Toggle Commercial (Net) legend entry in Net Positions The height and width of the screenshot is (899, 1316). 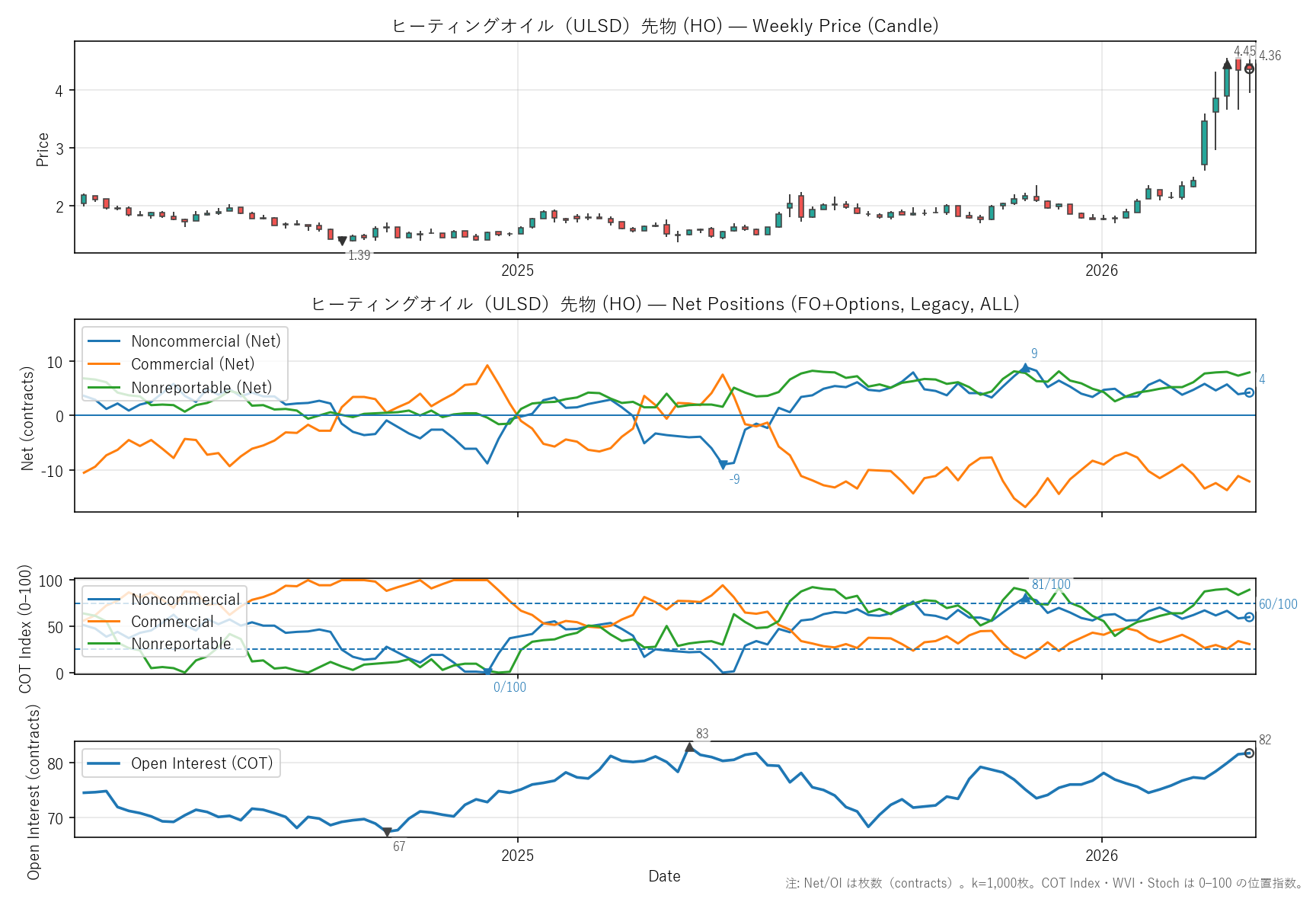193,364
